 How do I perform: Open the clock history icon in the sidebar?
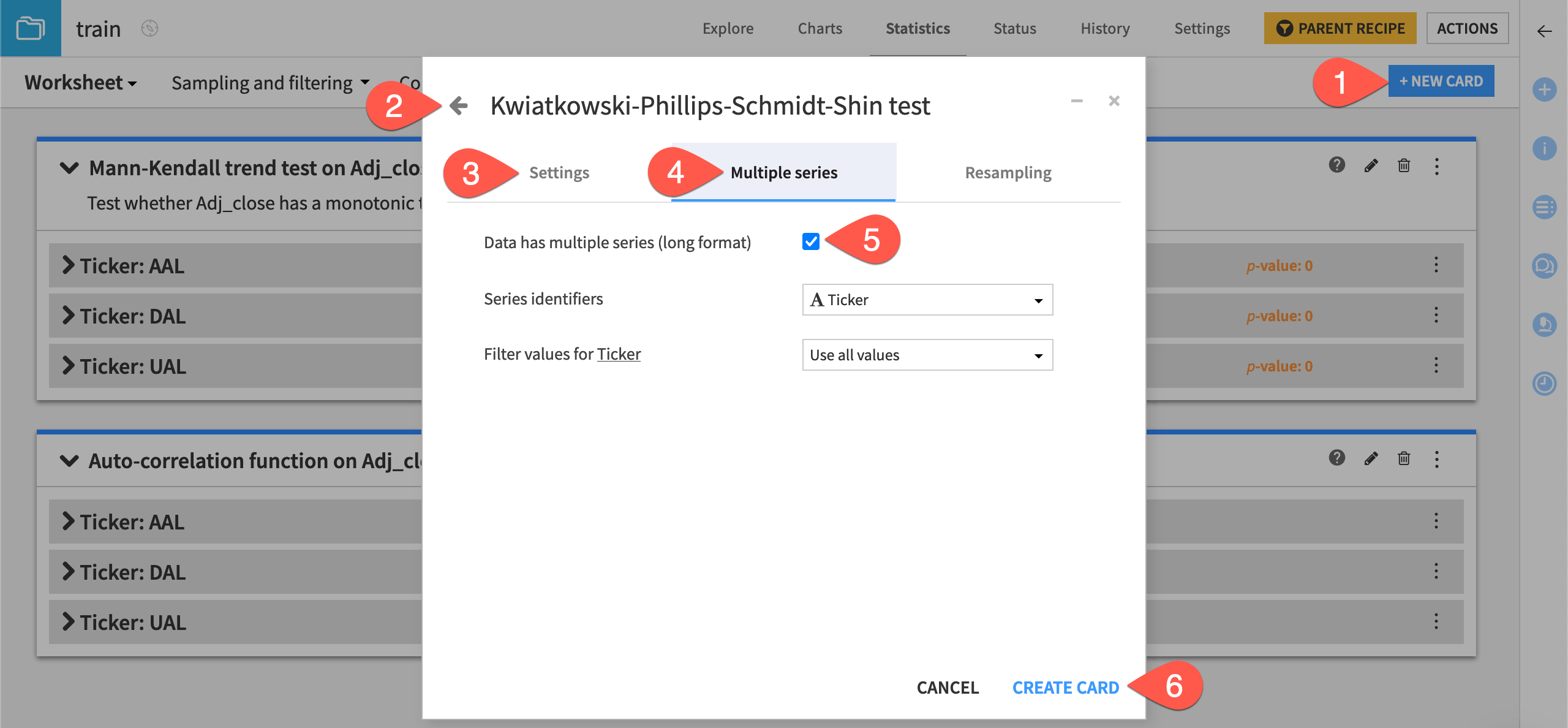coord(1545,384)
